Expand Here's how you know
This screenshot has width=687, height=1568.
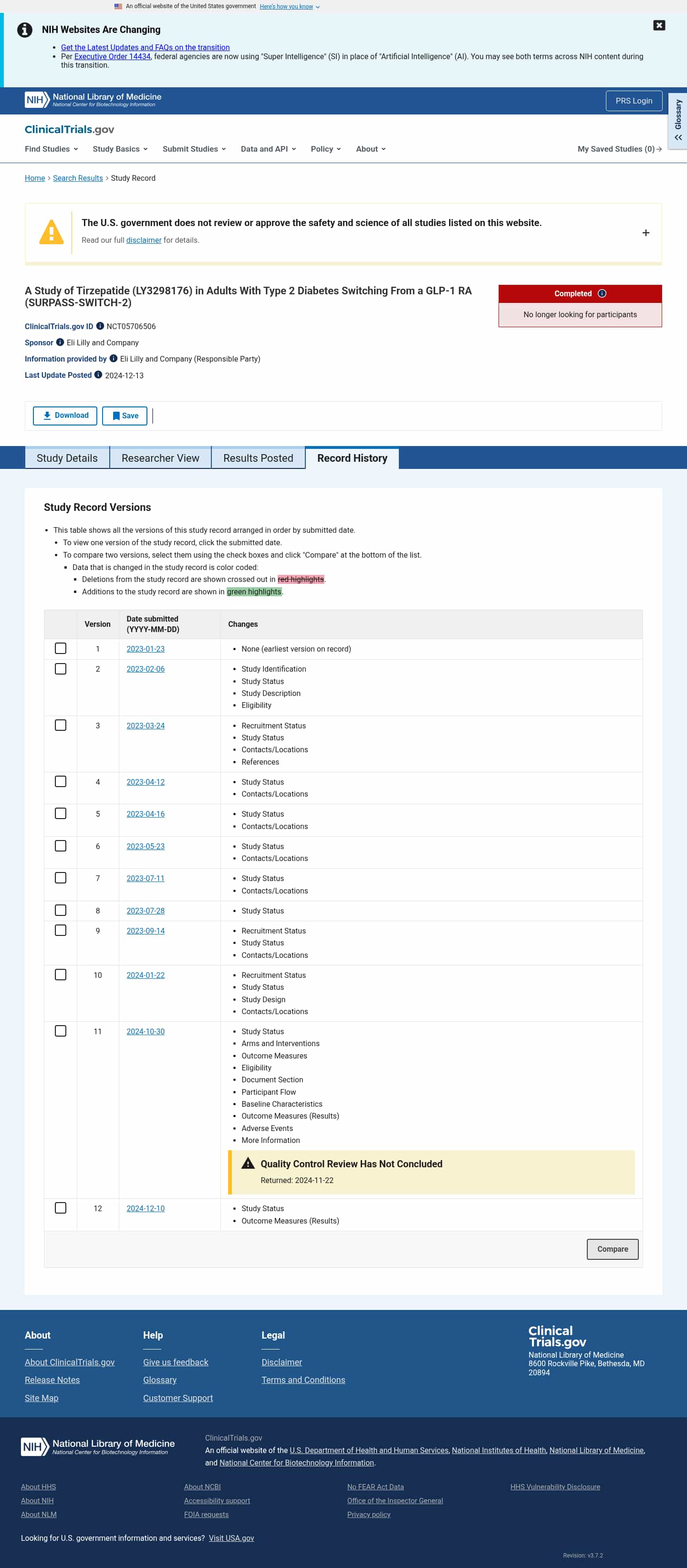click(x=289, y=7)
